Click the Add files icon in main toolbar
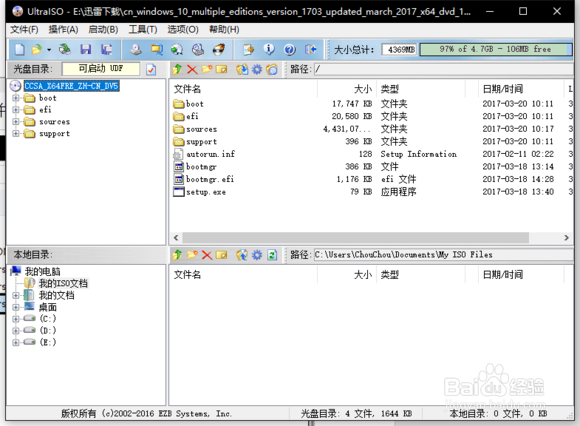 [248, 49]
